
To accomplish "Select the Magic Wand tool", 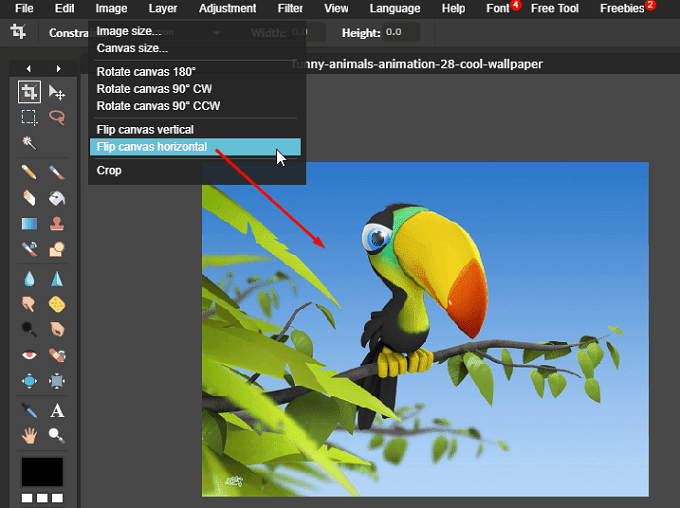I will pos(29,143).
